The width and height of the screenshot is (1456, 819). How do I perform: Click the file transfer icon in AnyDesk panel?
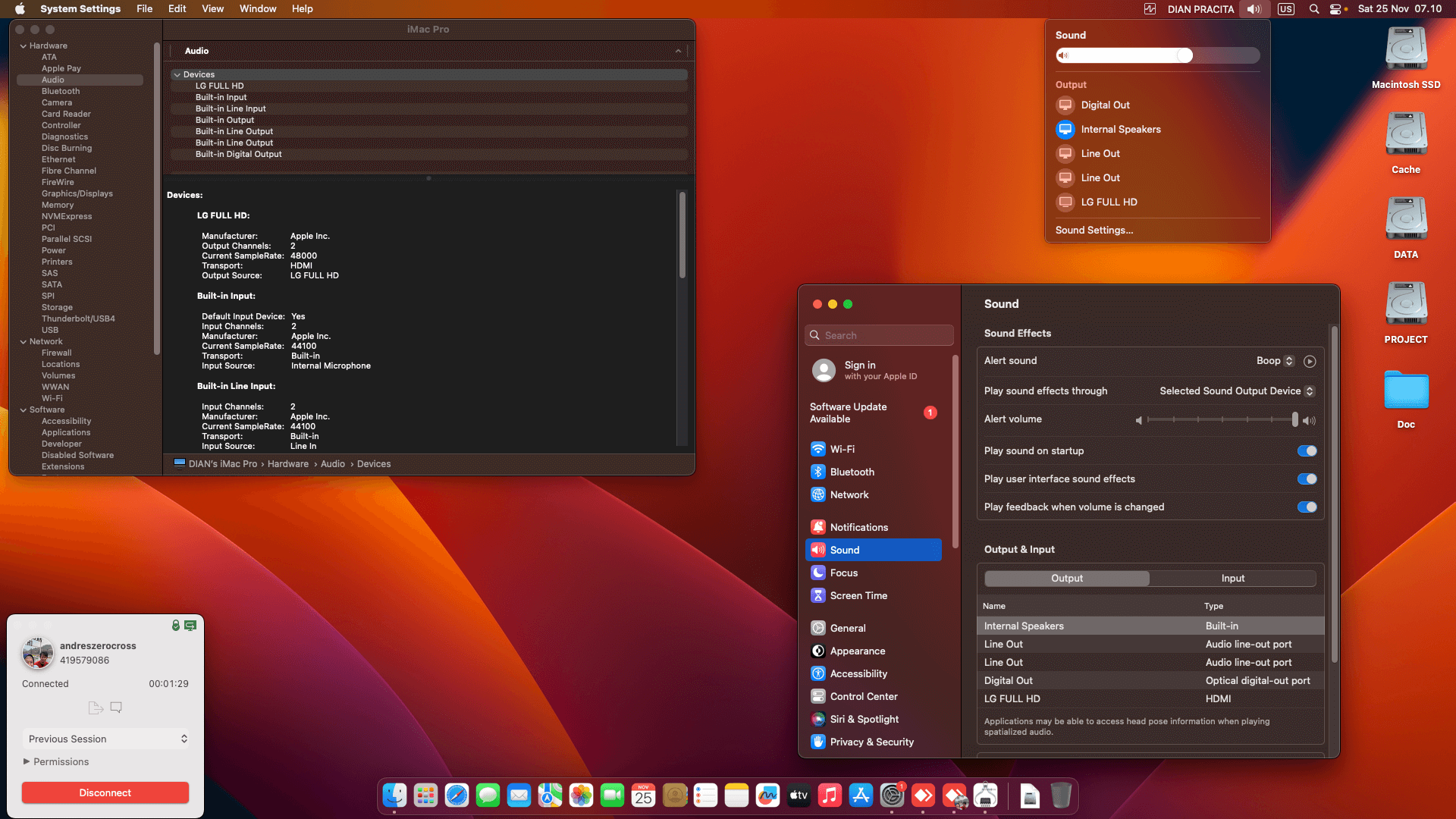click(x=96, y=708)
